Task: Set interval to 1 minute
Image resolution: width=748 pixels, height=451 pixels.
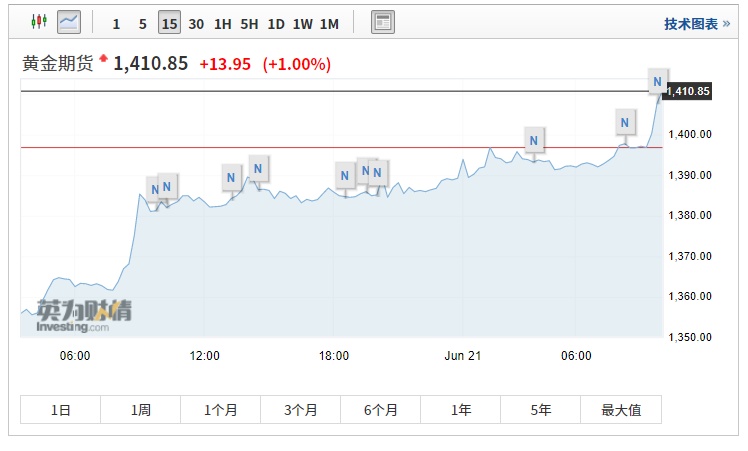Action: 116,23
